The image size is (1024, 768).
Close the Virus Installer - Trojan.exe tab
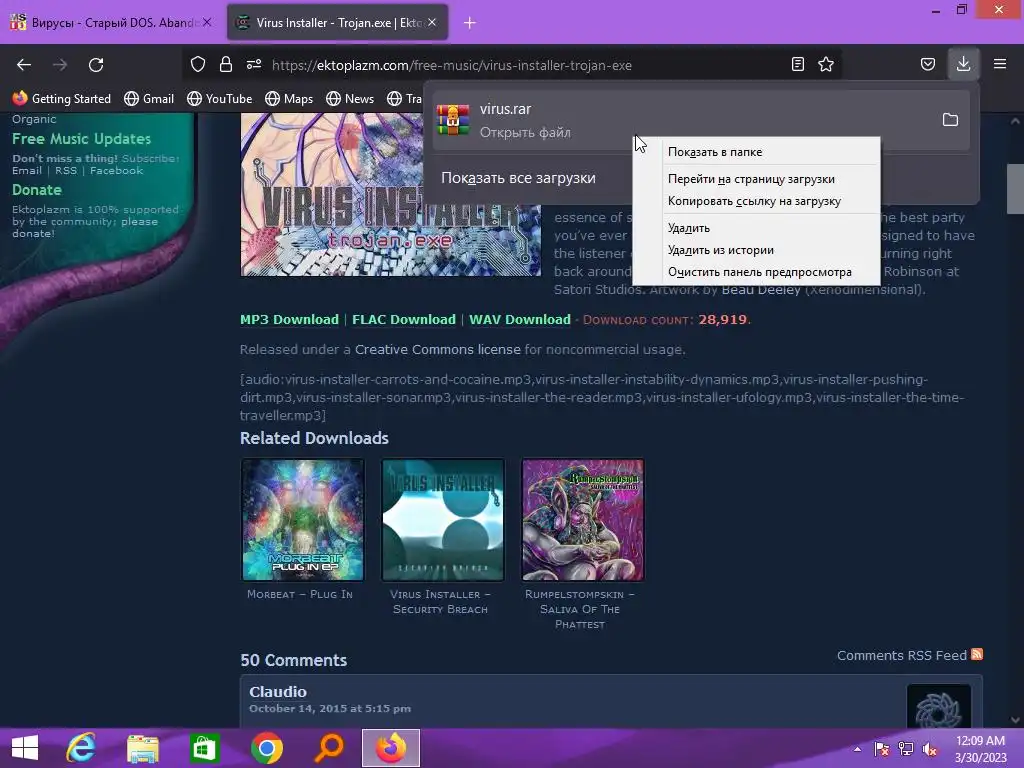point(432,22)
